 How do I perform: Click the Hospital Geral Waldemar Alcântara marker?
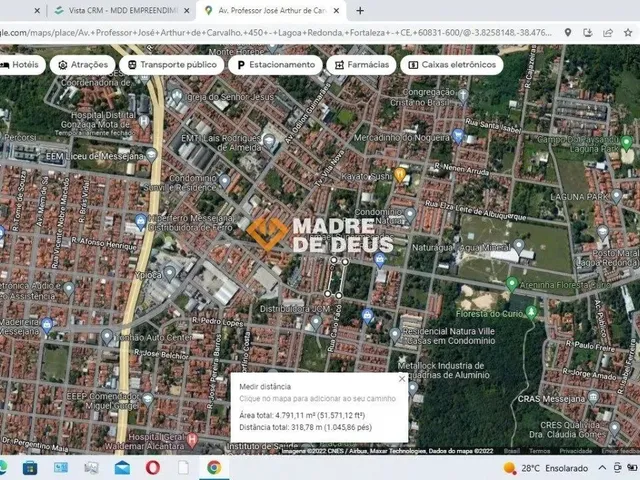(x=192, y=440)
